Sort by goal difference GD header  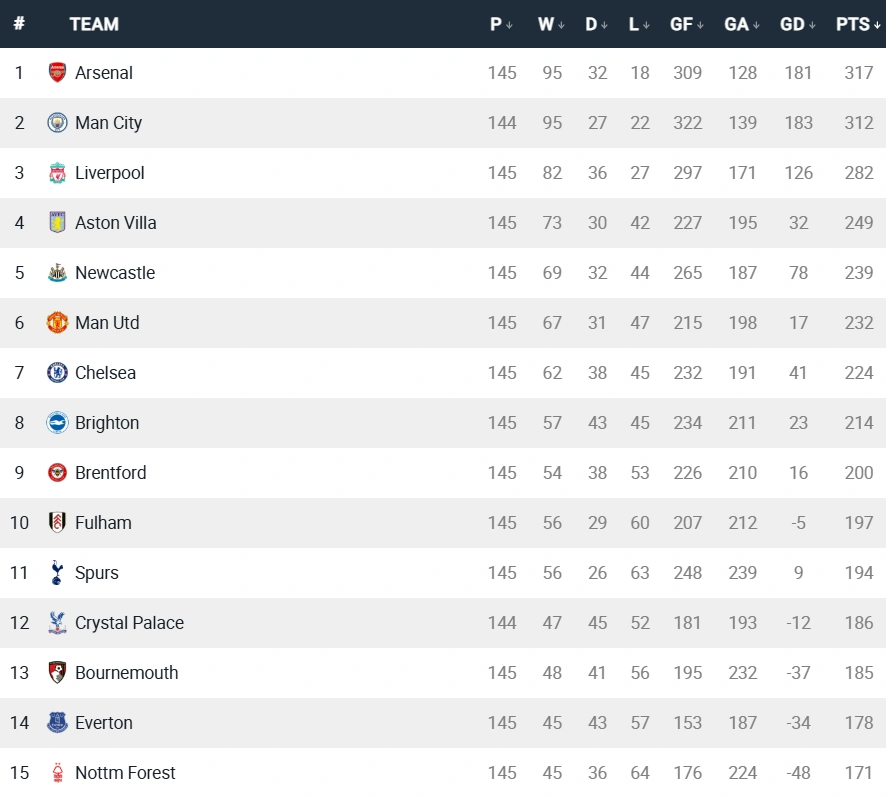click(797, 25)
